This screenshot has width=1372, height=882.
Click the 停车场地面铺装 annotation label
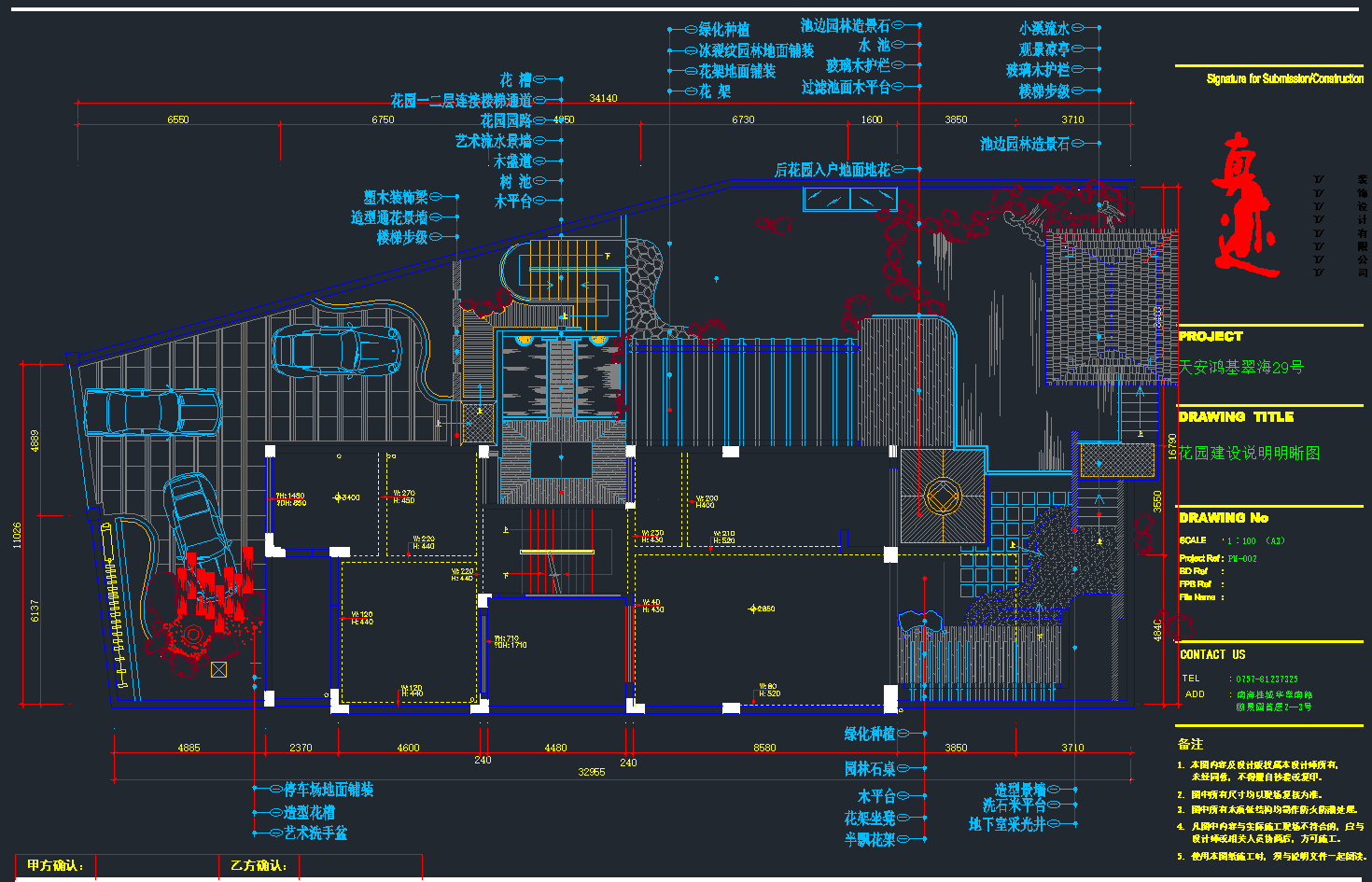pyautogui.click(x=329, y=790)
